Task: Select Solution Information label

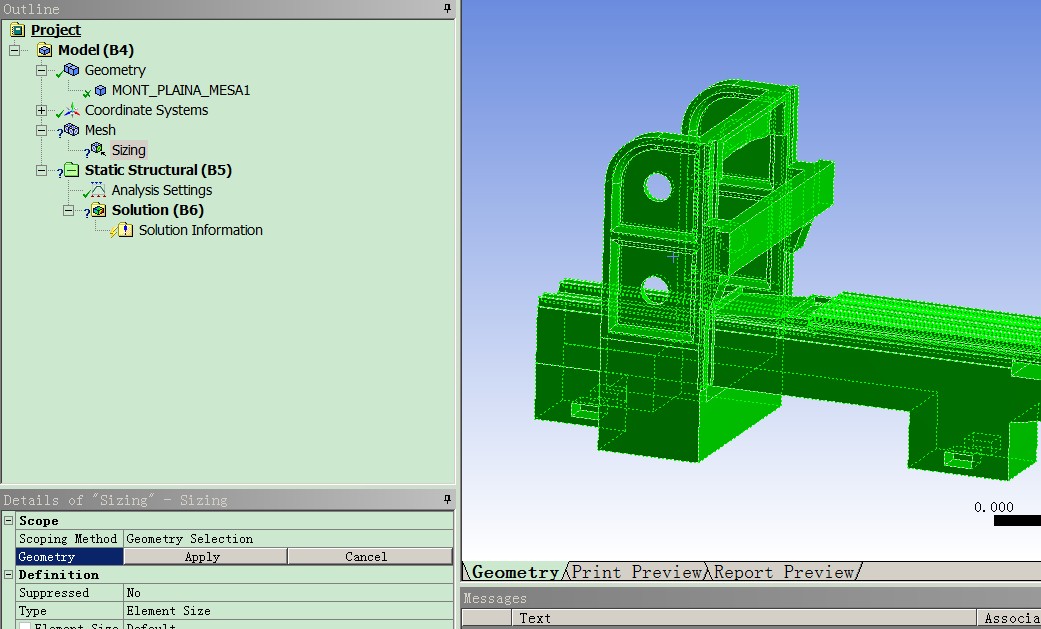Action: 200,230
